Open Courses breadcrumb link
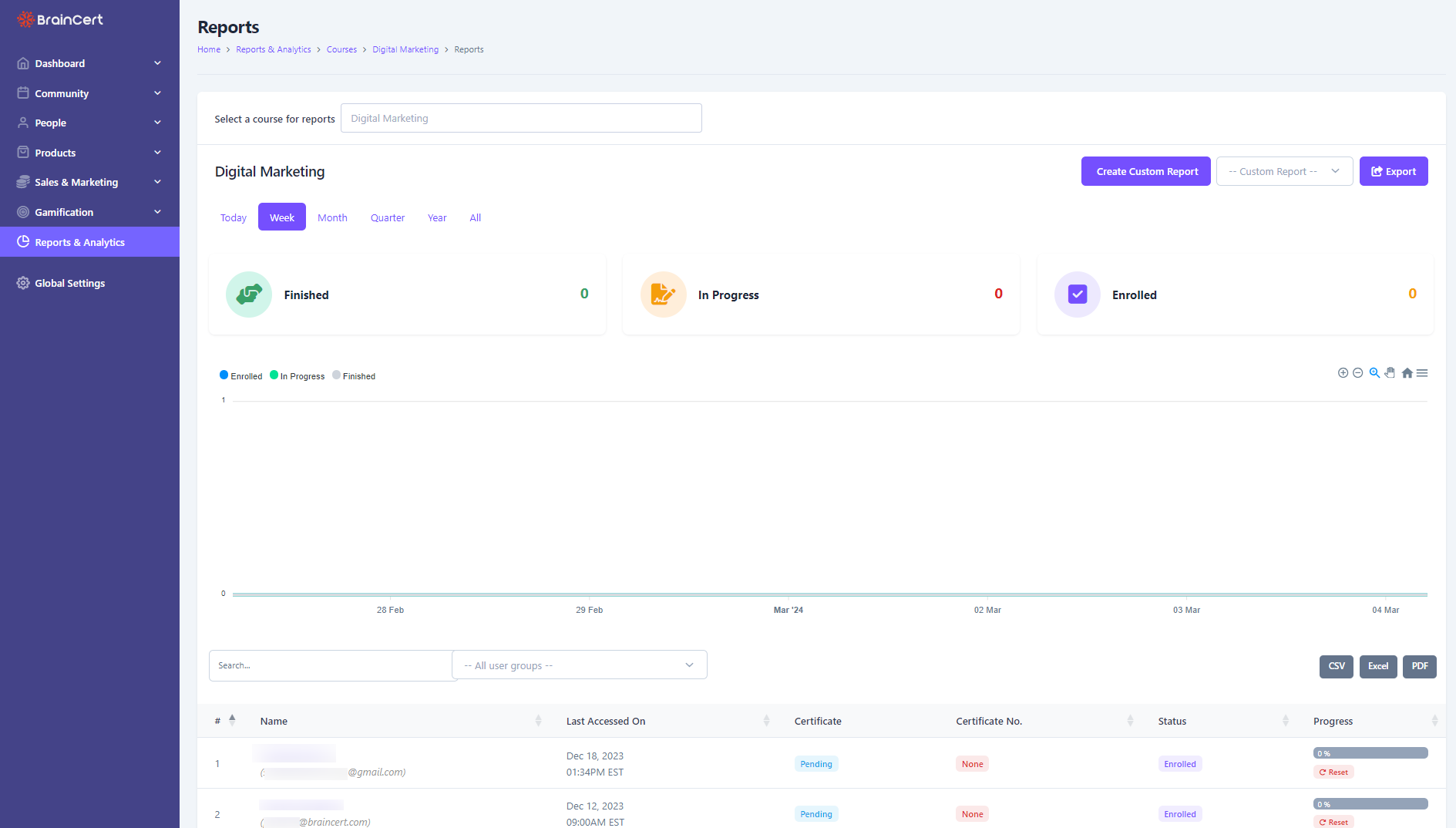 [341, 49]
